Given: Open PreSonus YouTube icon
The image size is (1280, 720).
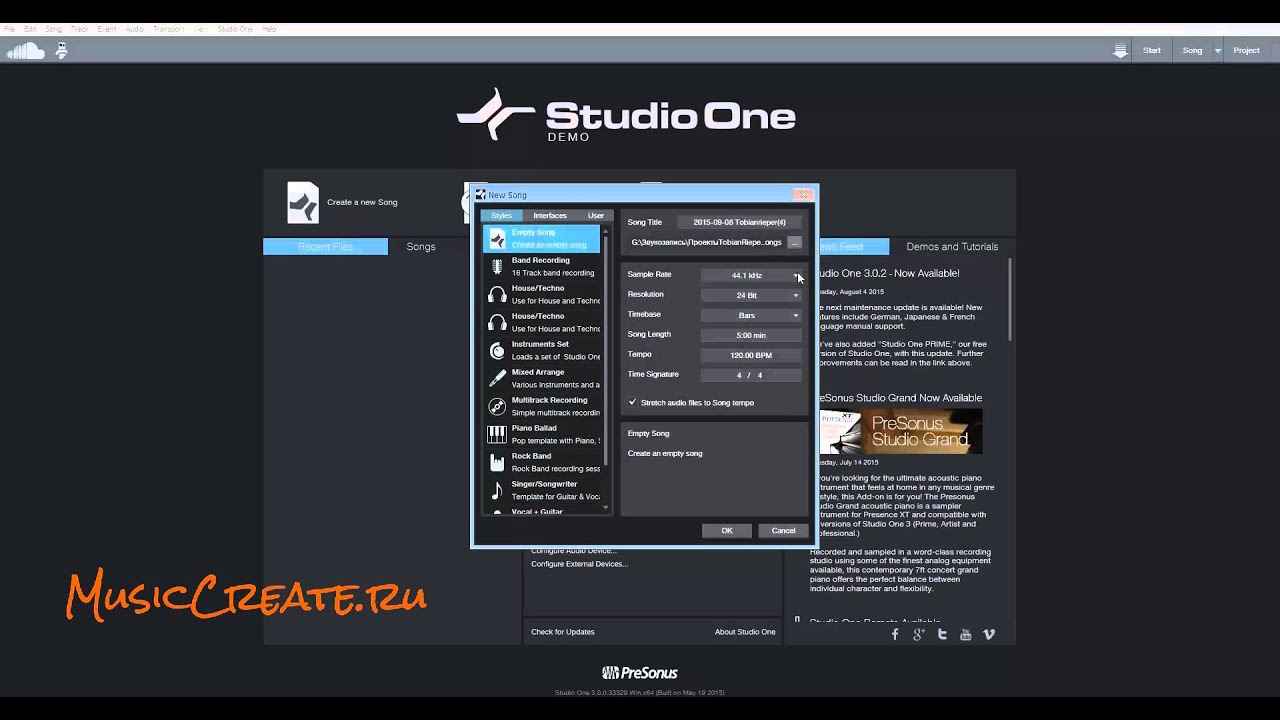Looking at the screenshot, I should pyautogui.click(x=965, y=634).
